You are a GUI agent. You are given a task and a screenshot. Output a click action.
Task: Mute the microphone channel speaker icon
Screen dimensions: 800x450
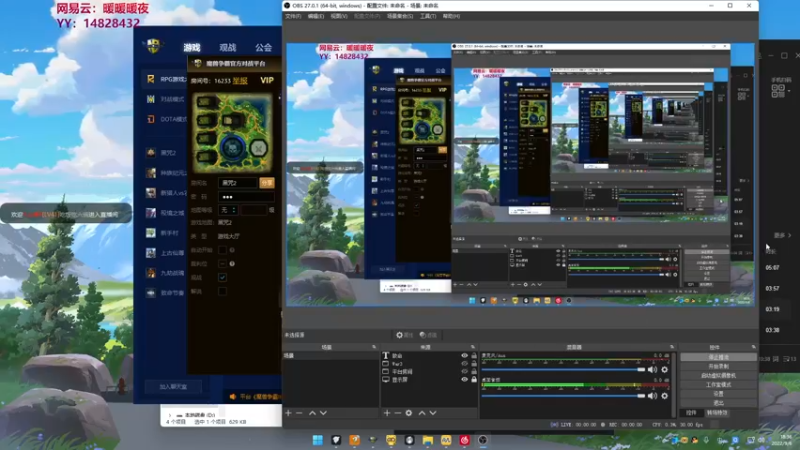pos(652,369)
